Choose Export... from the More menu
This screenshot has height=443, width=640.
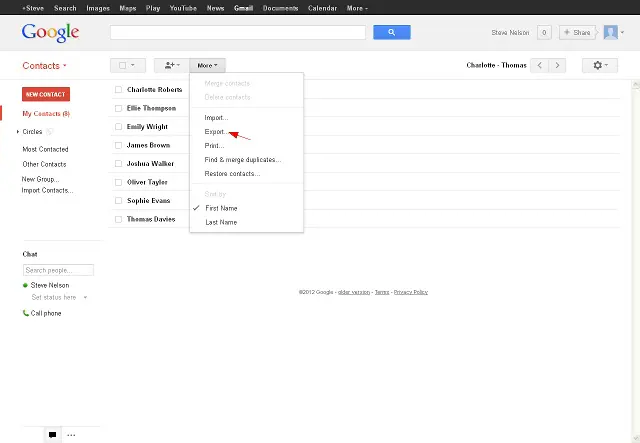[x=216, y=131]
